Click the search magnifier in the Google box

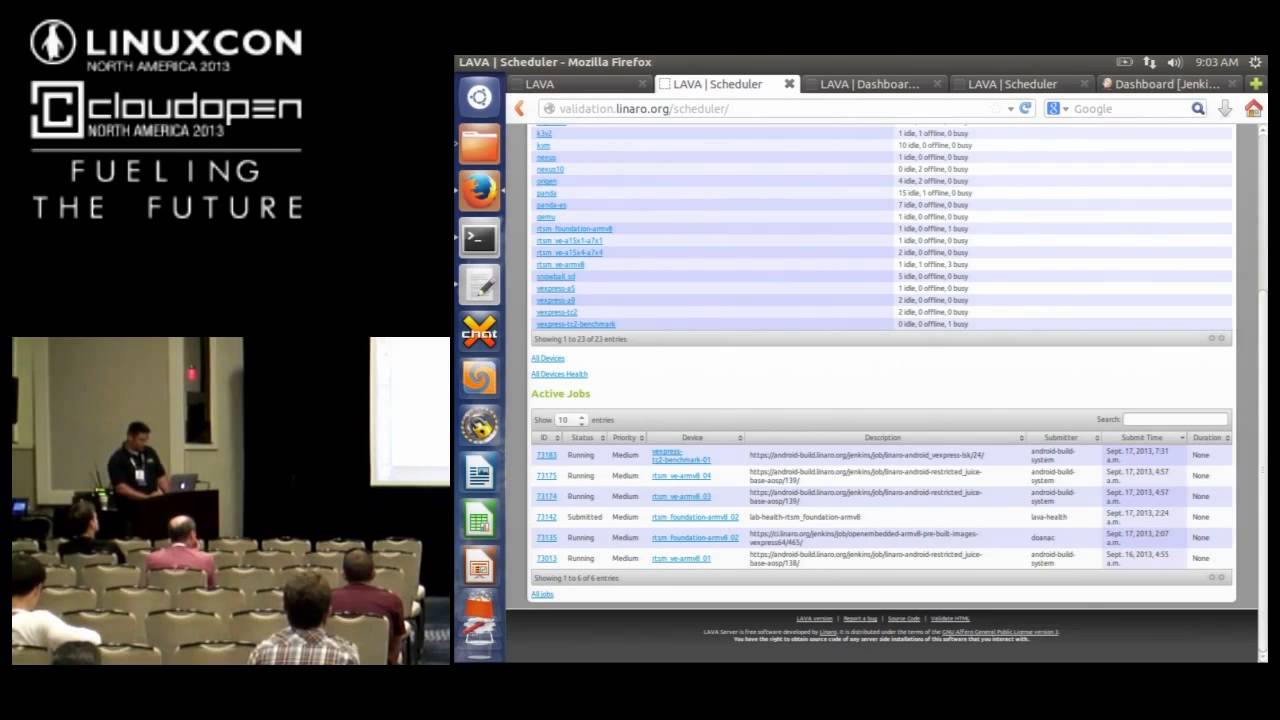click(1198, 108)
